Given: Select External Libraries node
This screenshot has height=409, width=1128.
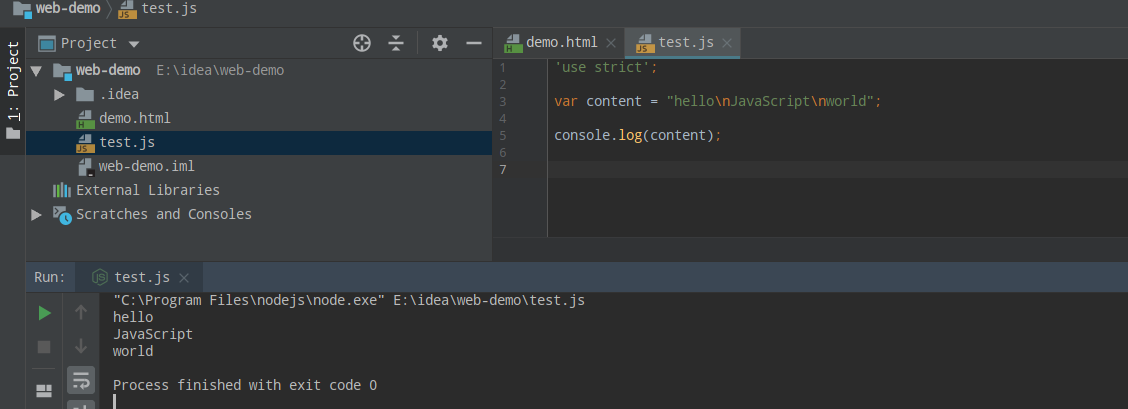Looking at the screenshot, I should 147,190.
